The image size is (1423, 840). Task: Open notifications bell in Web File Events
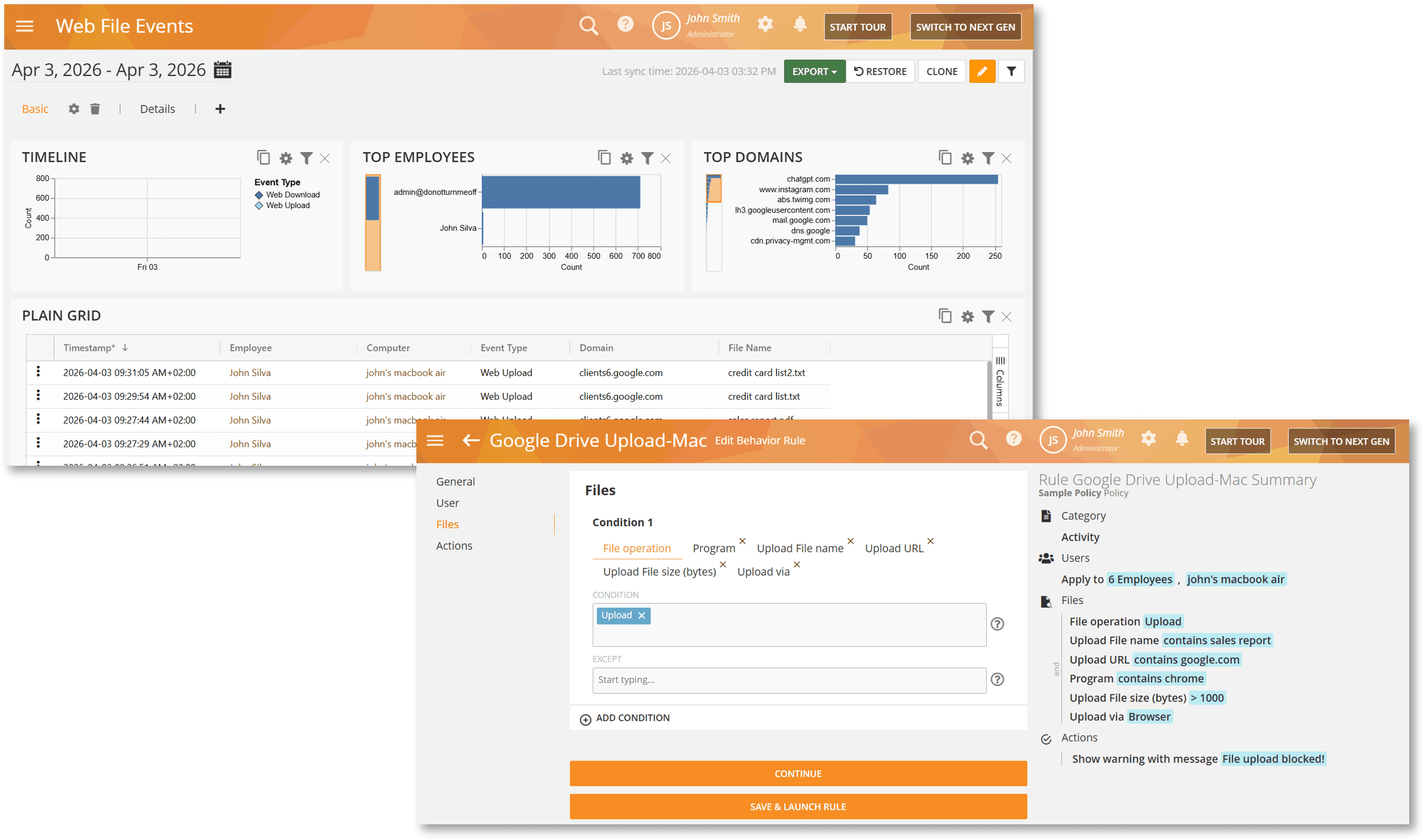[x=800, y=25]
